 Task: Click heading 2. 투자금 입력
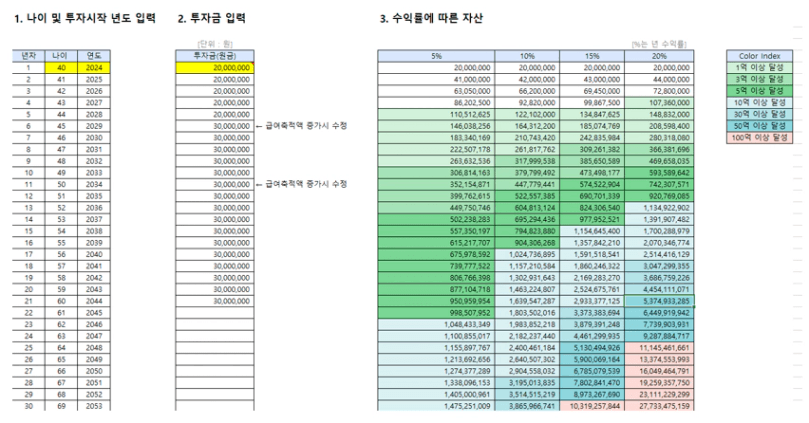pyautogui.click(x=212, y=19)
